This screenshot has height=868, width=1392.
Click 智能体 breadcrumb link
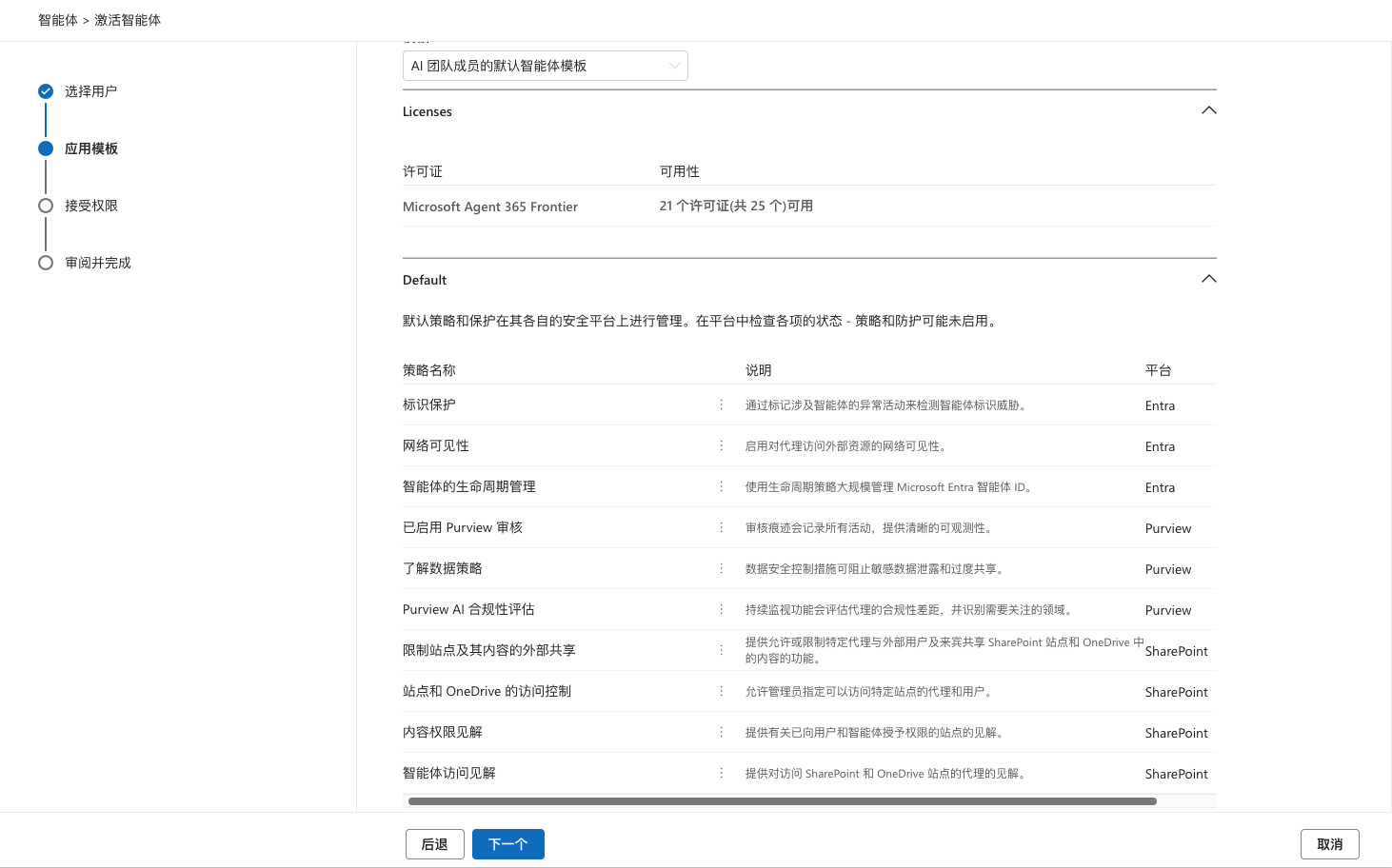(58, 20)
